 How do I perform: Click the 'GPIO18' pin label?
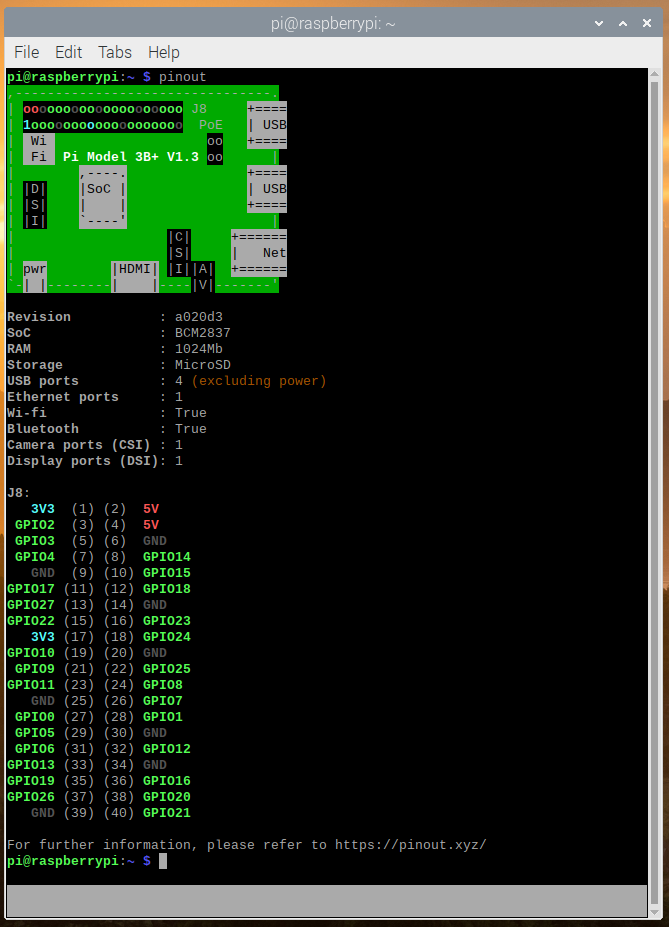[167, 589]
